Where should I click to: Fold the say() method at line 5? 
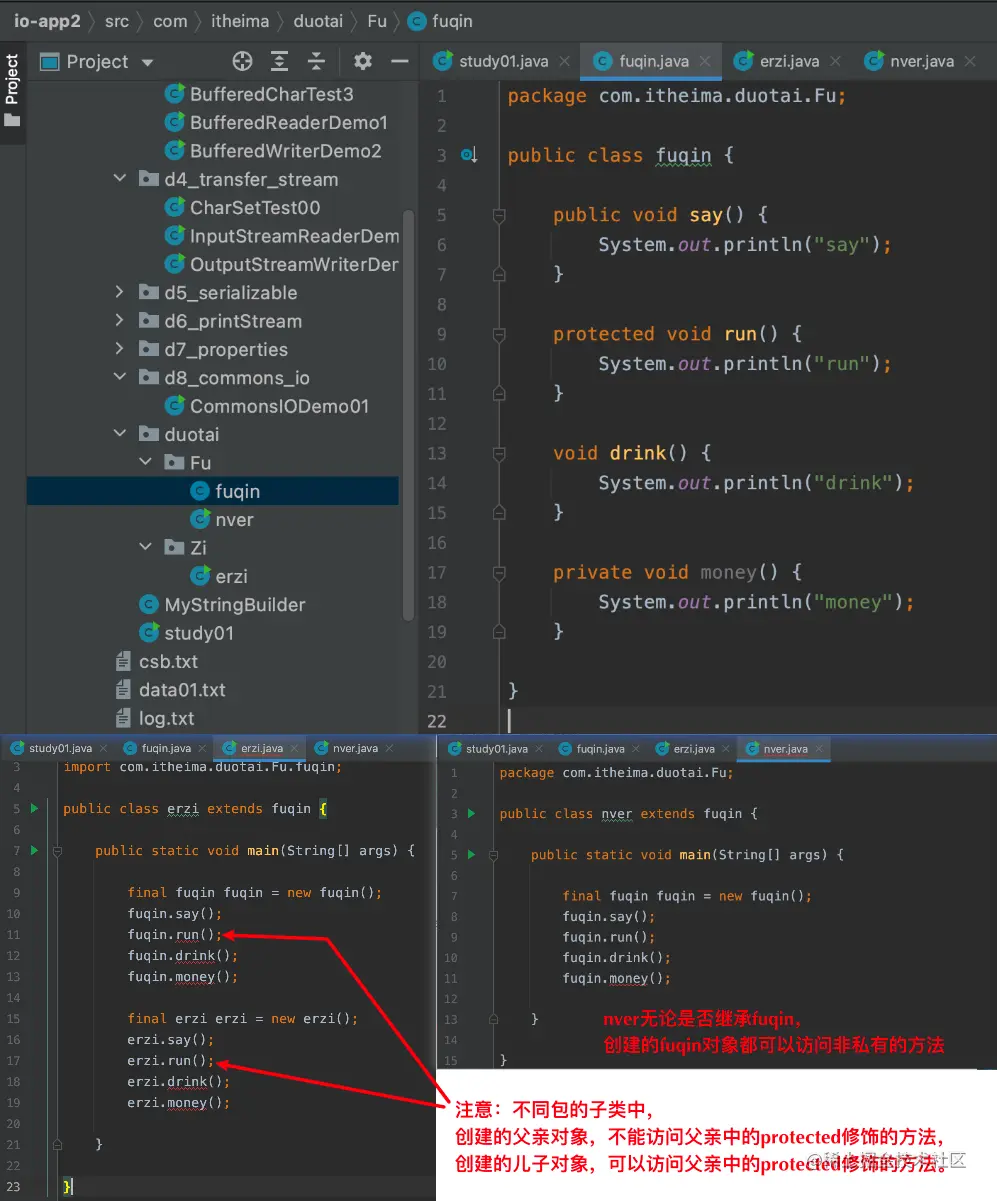click(497, 215)
